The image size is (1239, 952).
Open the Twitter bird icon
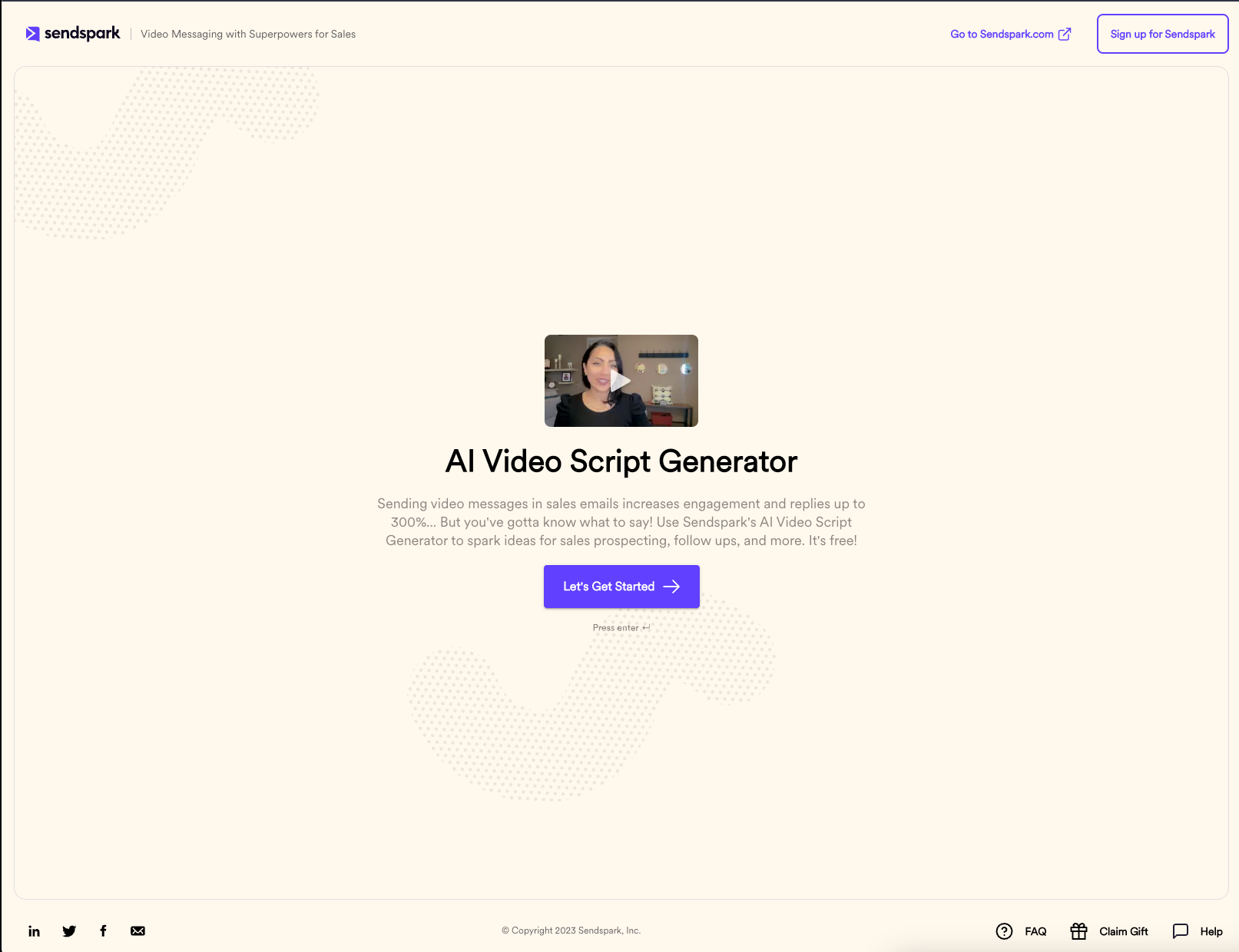[x=69, y=931]
